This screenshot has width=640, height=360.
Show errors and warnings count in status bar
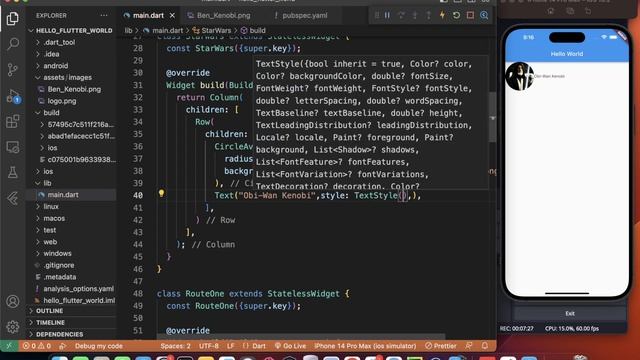(37, 346)
